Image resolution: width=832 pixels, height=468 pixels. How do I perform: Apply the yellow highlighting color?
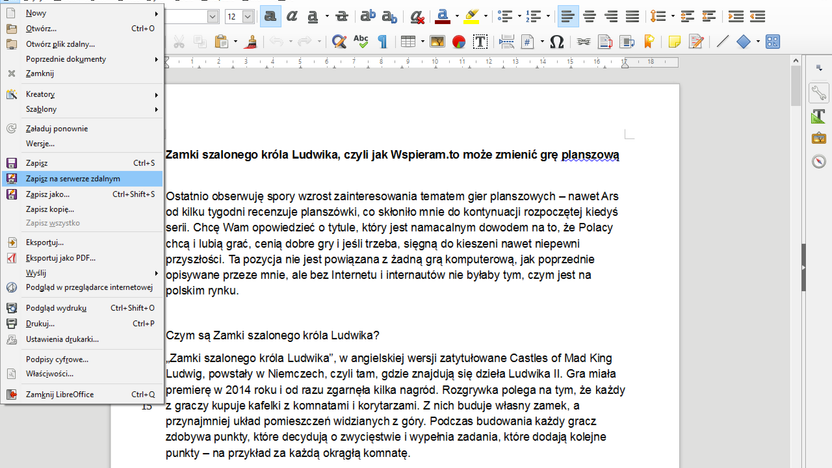pyautogui.click(x=471, y=16)
